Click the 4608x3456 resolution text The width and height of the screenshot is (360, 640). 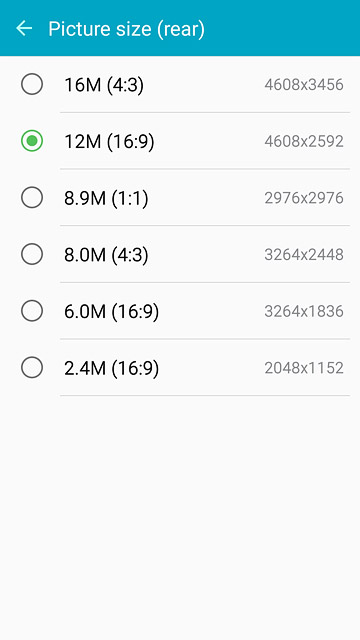coord(304,85)
